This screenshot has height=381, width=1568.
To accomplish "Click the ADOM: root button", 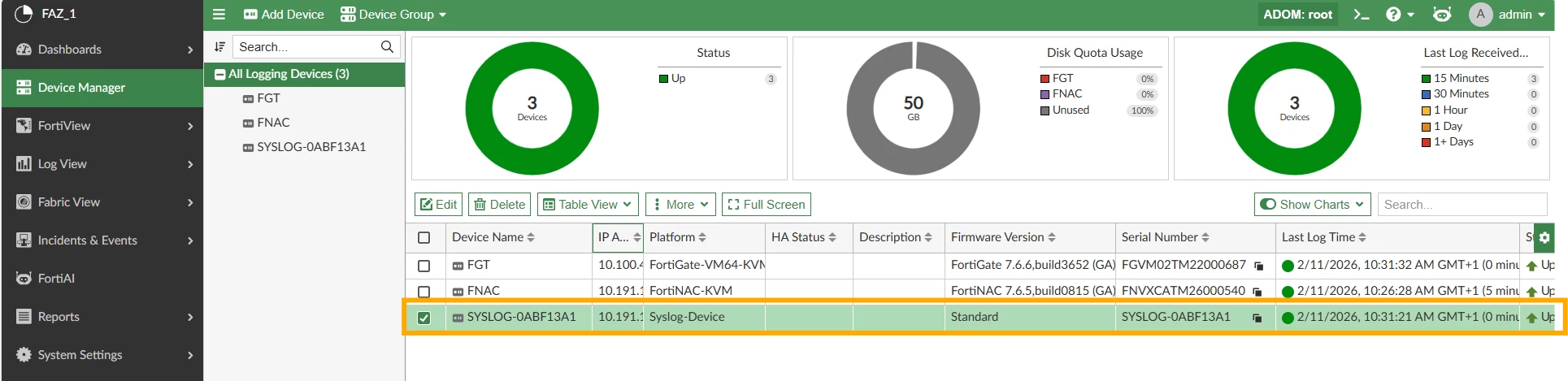I will point(1297,15).
